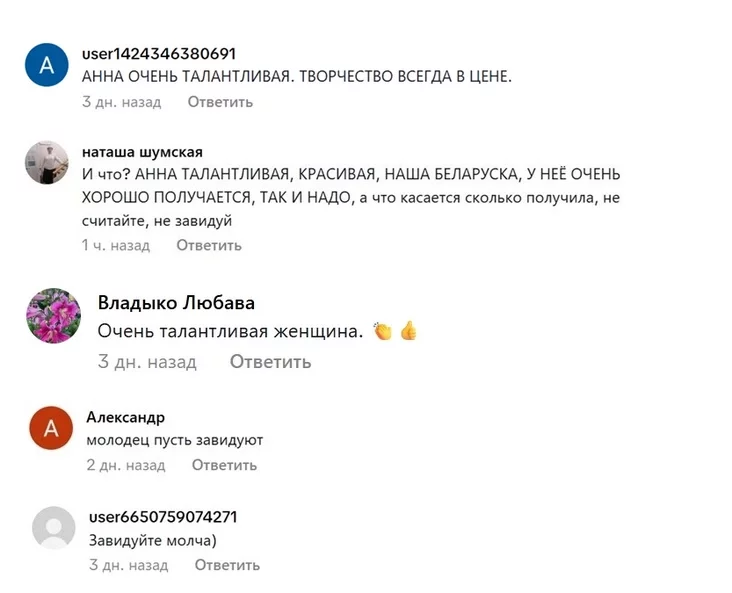Open the Александр username link

(125, 417)
